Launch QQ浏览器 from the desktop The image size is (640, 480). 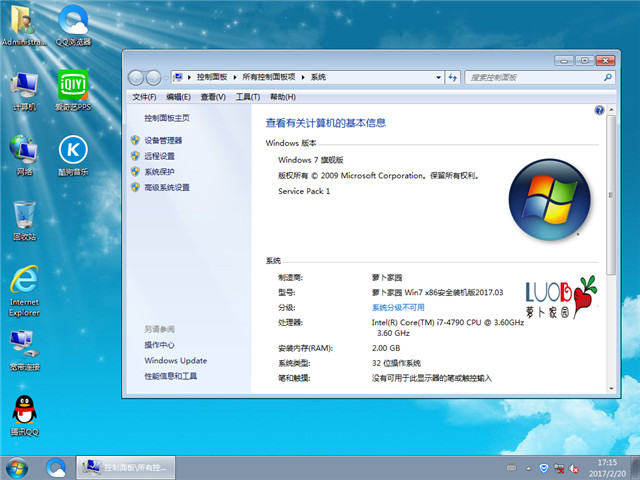pos(73,24)
